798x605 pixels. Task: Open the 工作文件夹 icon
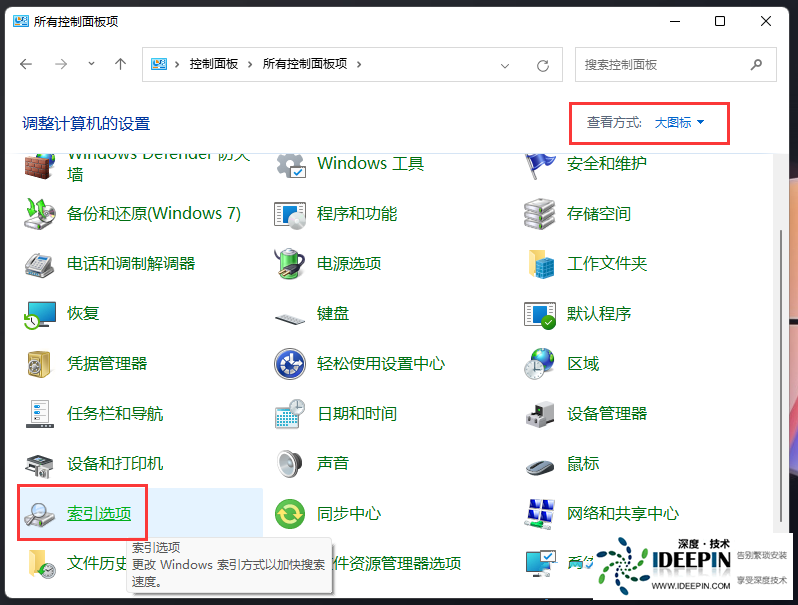[x=541, y=264]
